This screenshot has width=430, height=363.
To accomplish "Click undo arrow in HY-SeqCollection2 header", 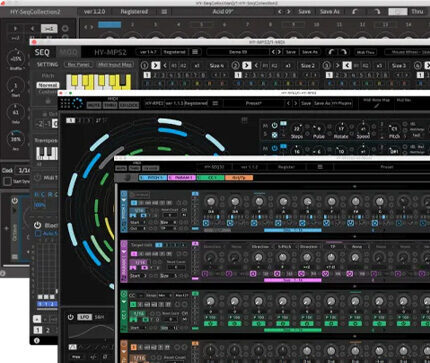I will pyautogui.click(x=355, y=12).
